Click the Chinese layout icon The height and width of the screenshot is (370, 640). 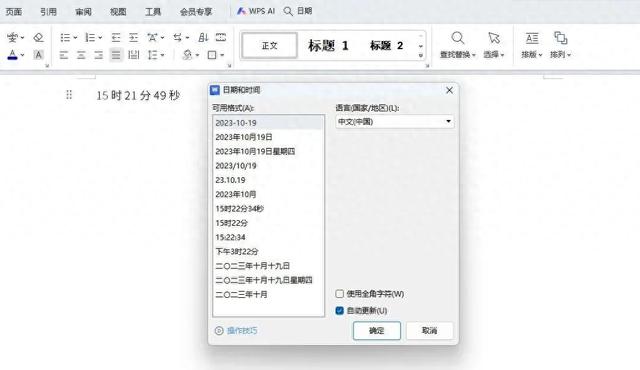click(x=152, y=38)
